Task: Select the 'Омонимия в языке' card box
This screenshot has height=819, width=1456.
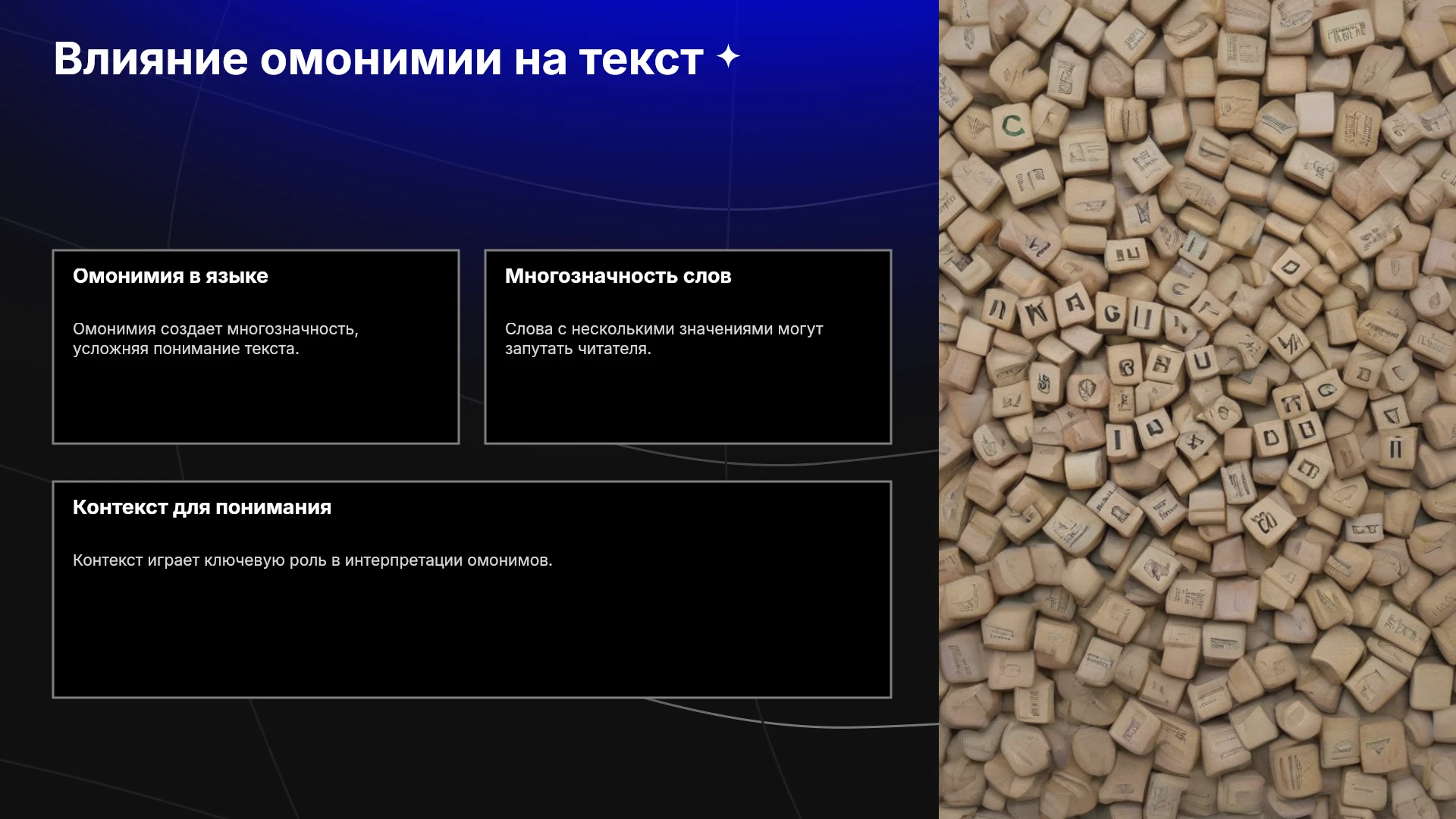Action: (x=256, y=347)
